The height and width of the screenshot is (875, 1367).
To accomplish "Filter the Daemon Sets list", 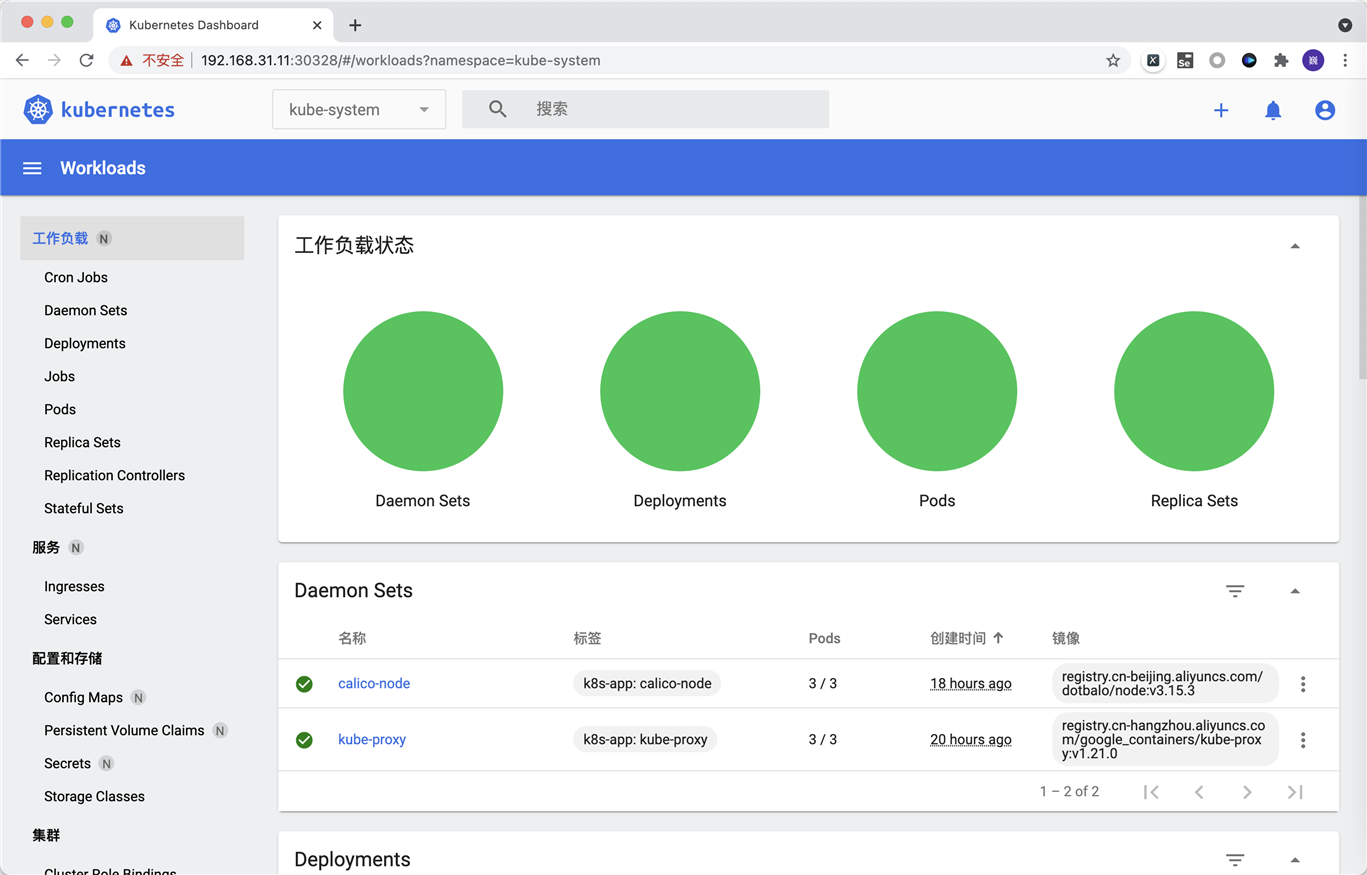I will coord(1235,591).
